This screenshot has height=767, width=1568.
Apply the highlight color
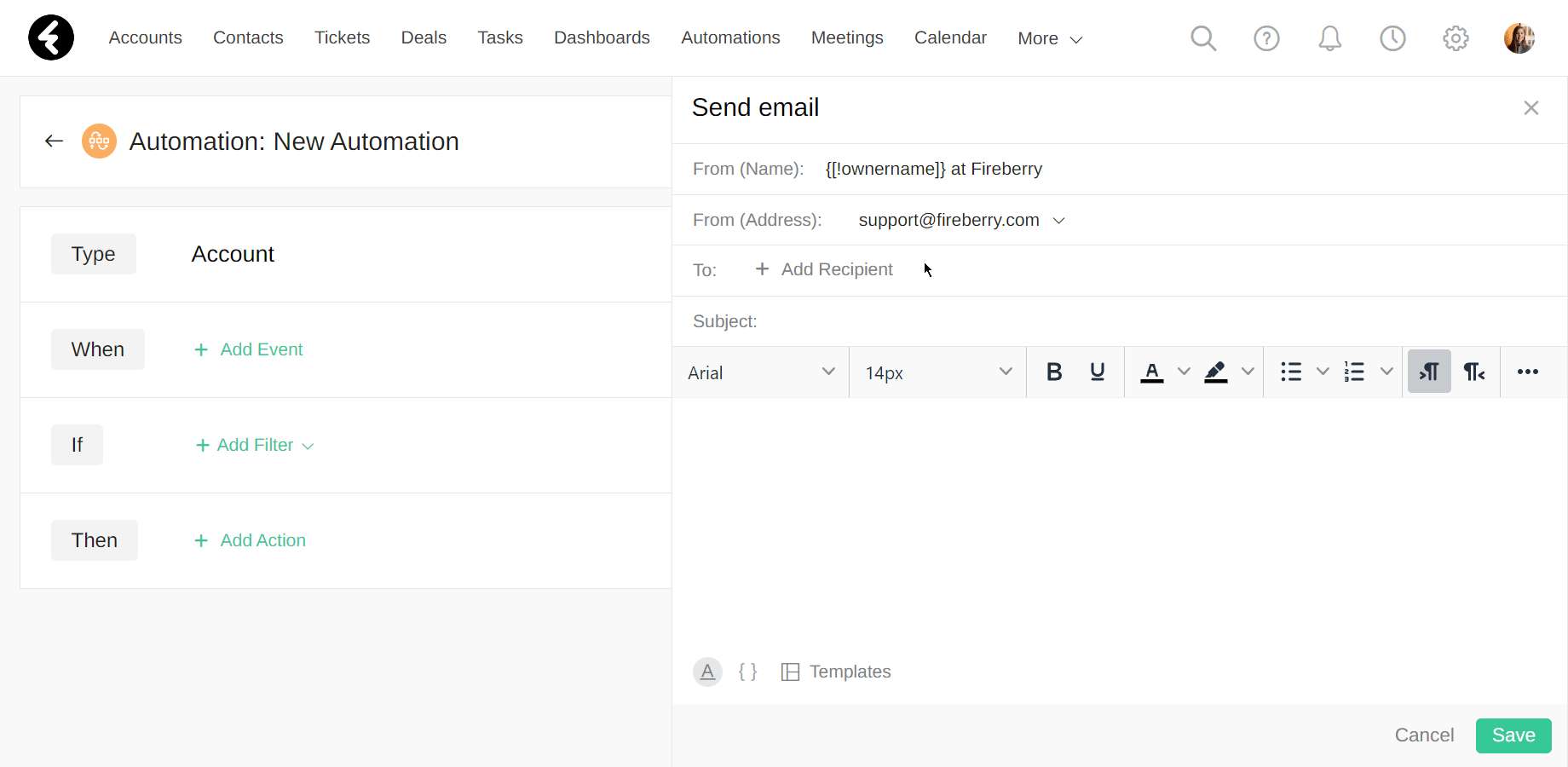tap(1216, 372)
